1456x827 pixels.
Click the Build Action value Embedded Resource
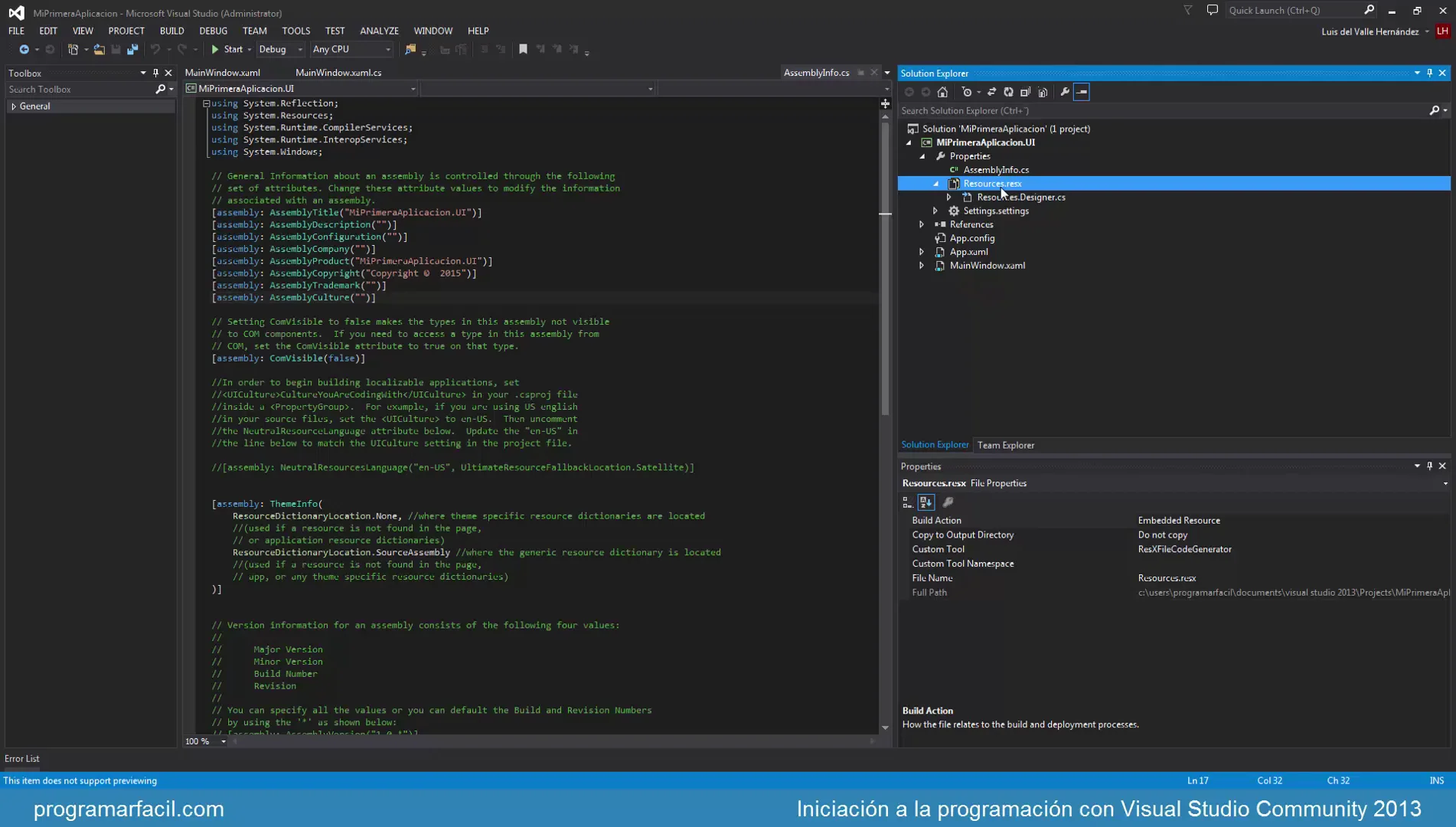pyautogui.click(x=1179, y=521)
